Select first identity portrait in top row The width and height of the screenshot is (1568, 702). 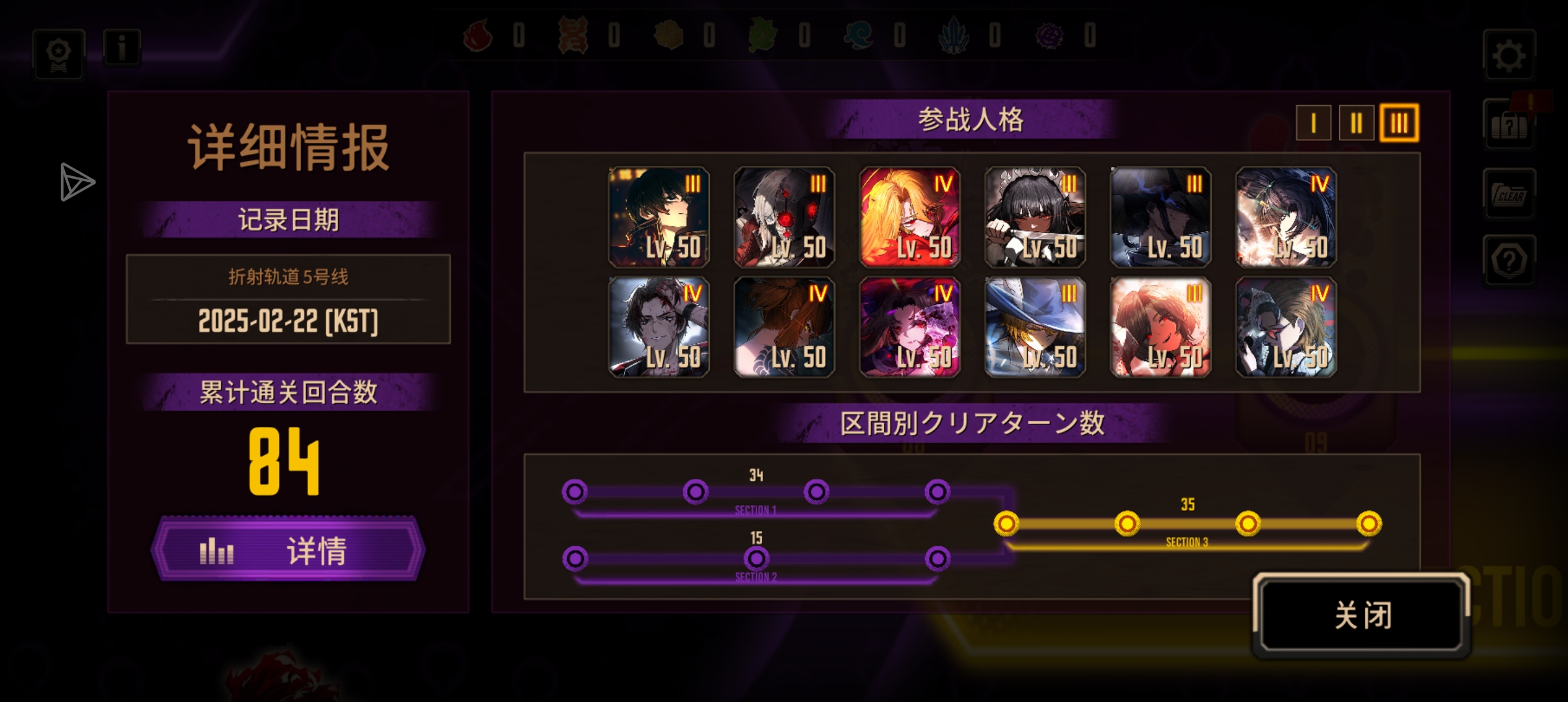tap(659, 217)
